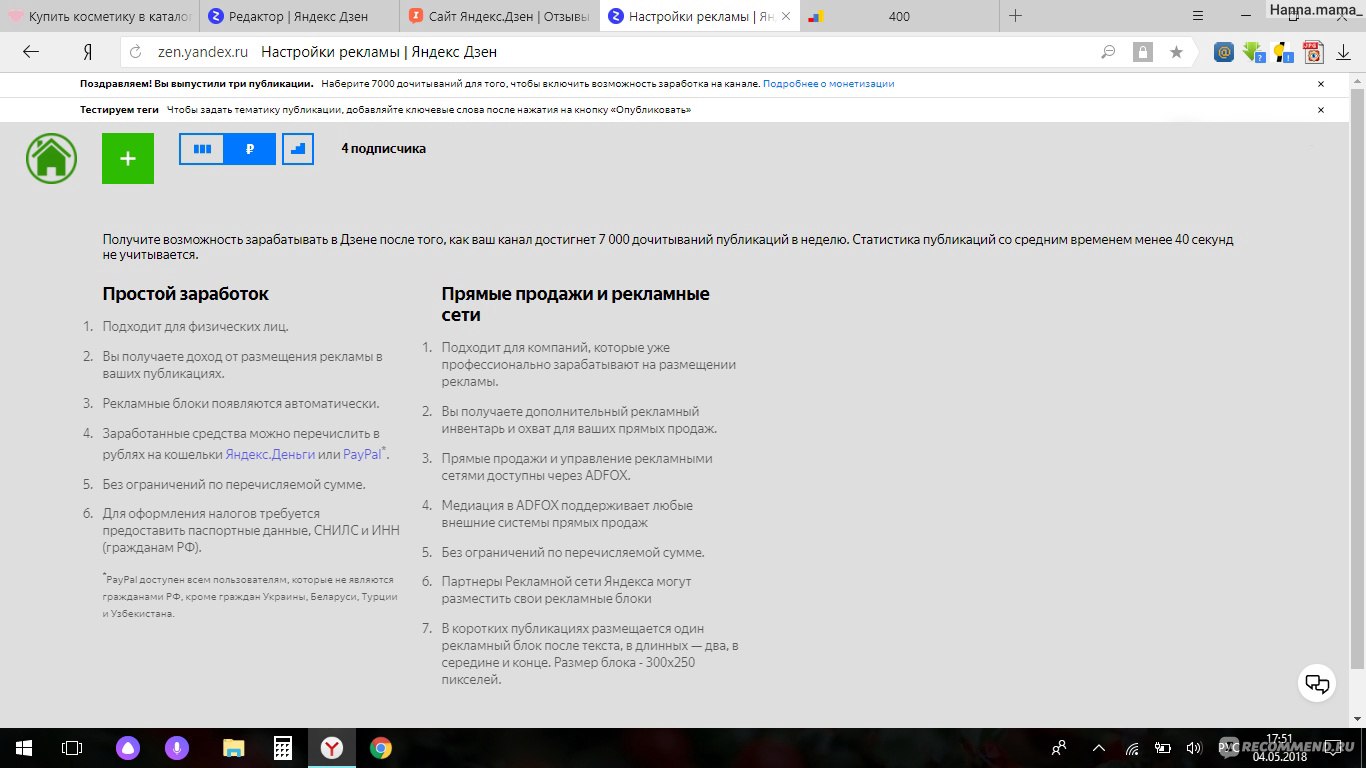Image resolution: width=1366 pixels, height=768 pixels.
Task: Close the 'Настройки рекламы' tab
Action: point(785,16)
